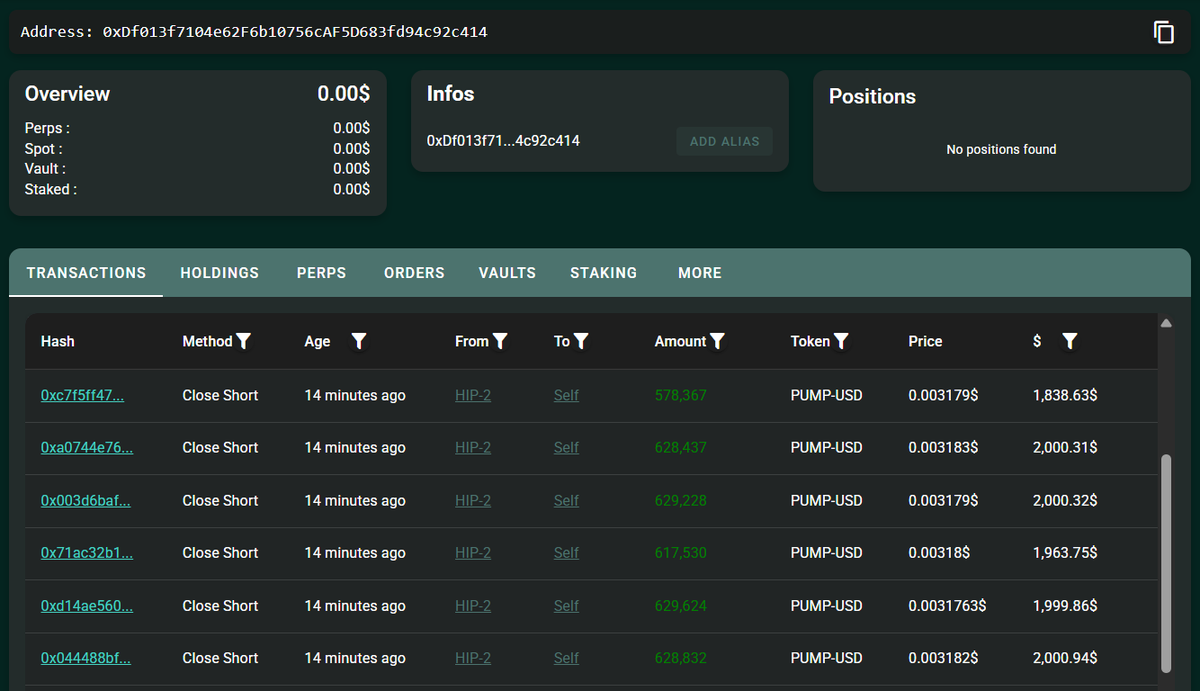This screenshot has height=691, width=1200.
Task: Open the To column filter icon
Action: tap(581, 341)
